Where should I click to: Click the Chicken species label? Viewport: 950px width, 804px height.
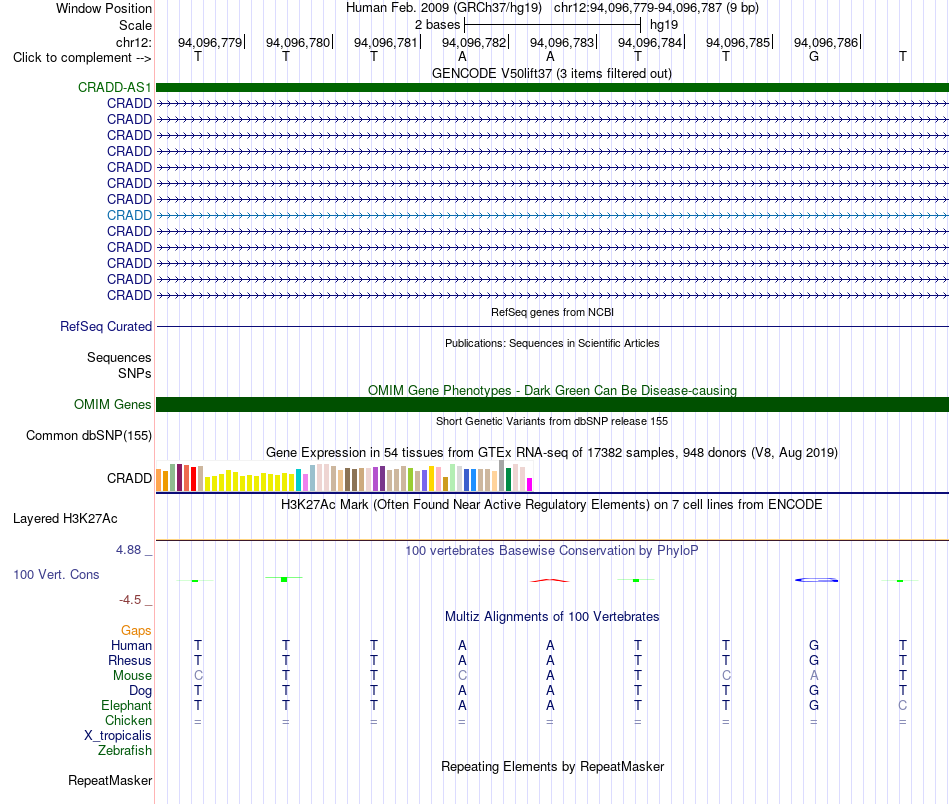(128, 720)
